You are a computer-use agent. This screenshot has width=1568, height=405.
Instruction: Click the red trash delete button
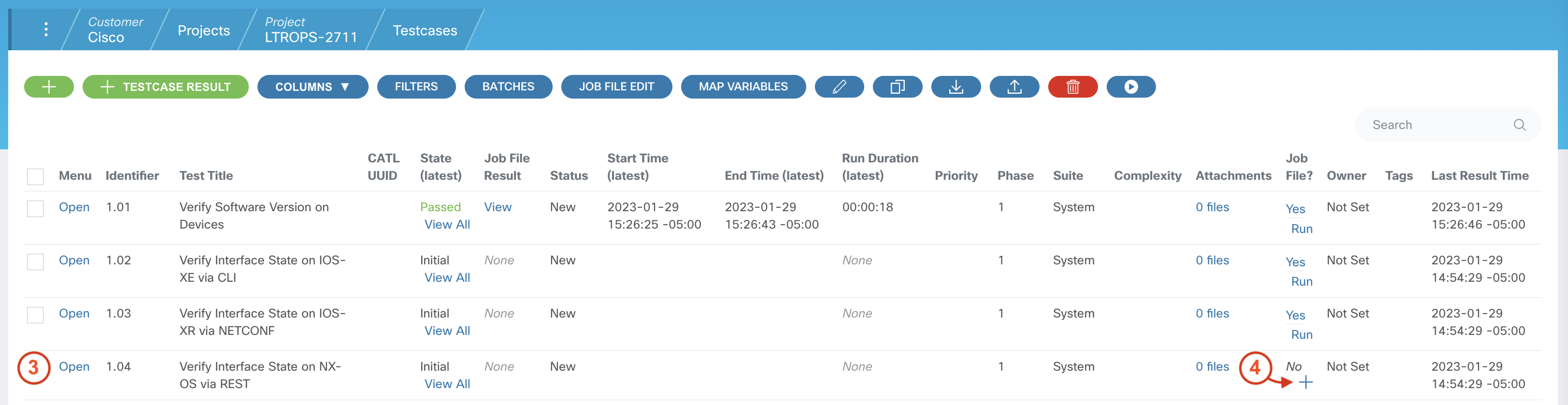pos(1072,87)
